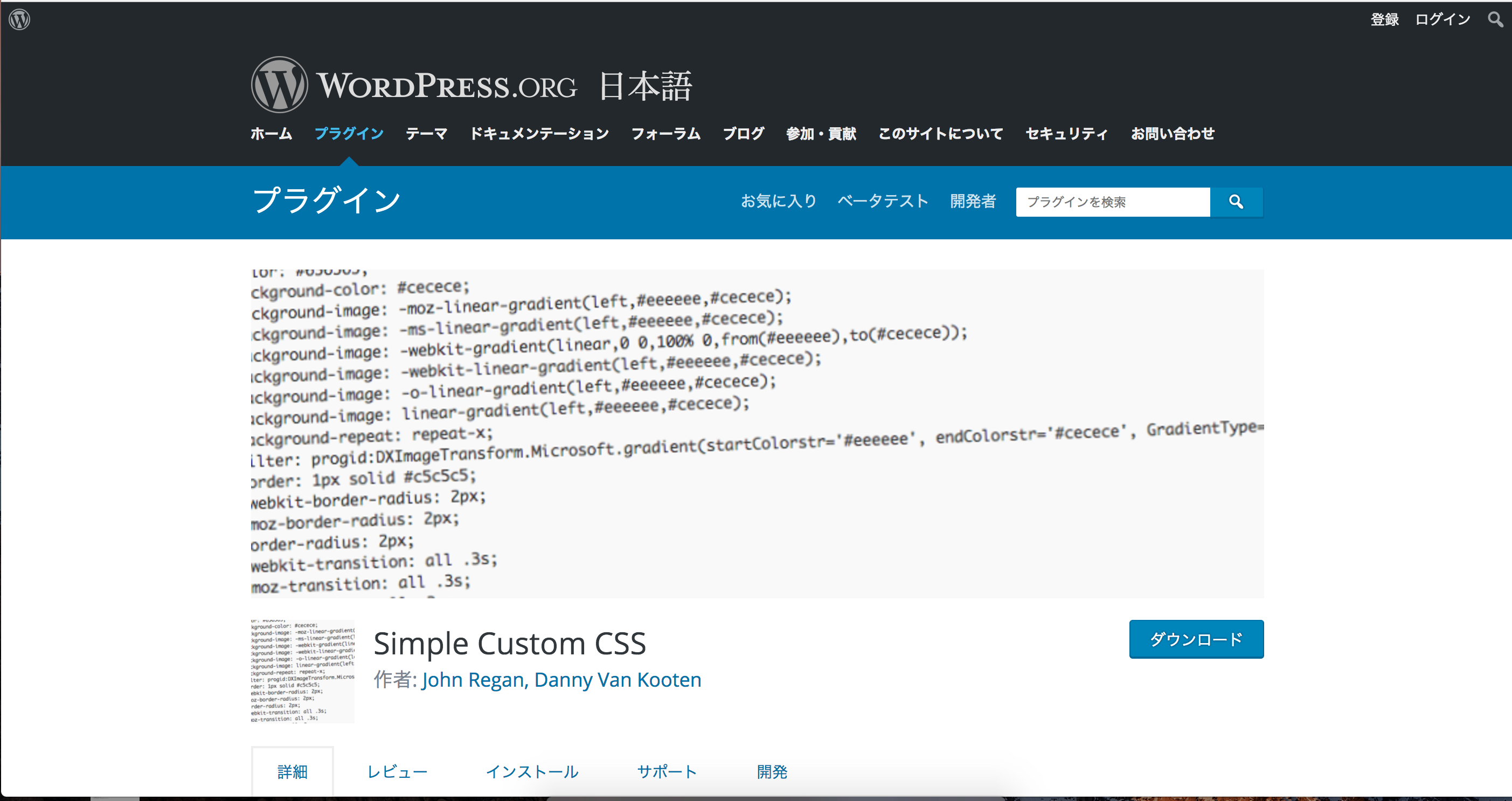Screen dimensions: 1512x801
Task: Switch to the インストール tab
Action: tap(532, 772)
